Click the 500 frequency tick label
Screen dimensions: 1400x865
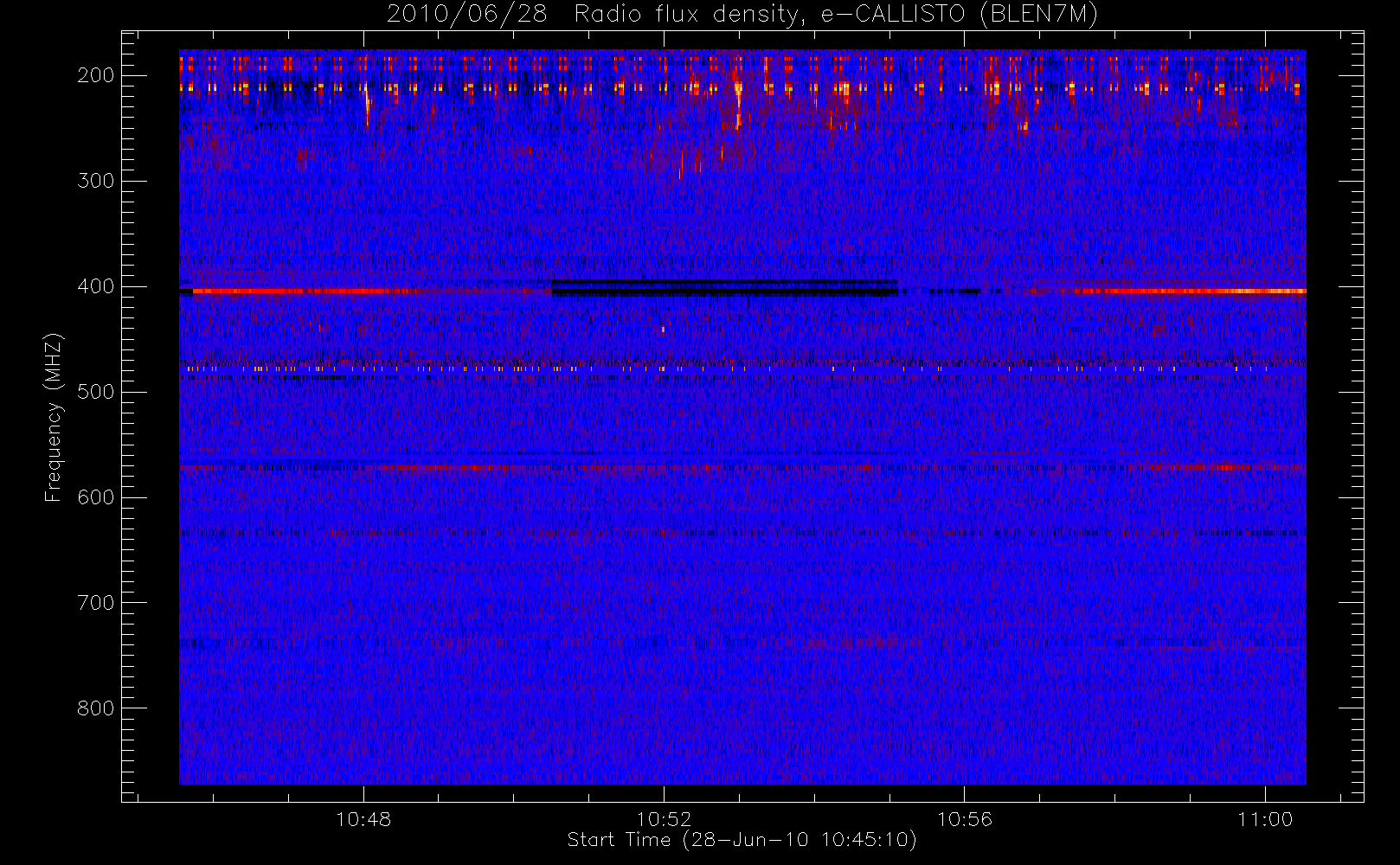click(95, 392)
